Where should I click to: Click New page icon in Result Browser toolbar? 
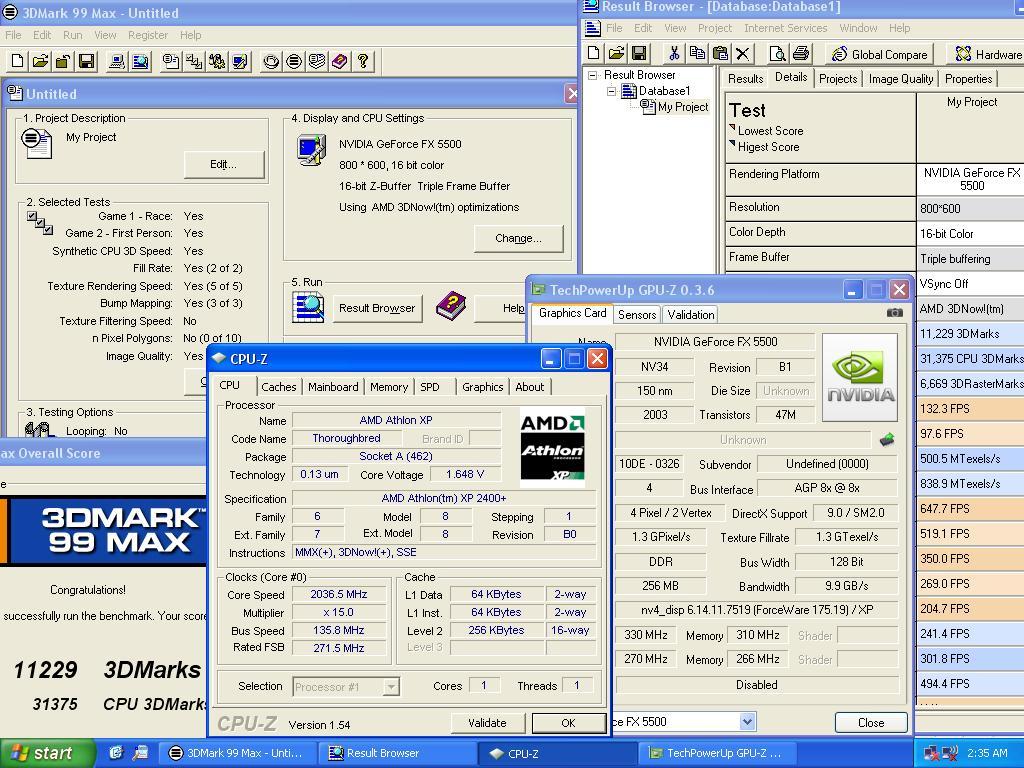[594, 54]
